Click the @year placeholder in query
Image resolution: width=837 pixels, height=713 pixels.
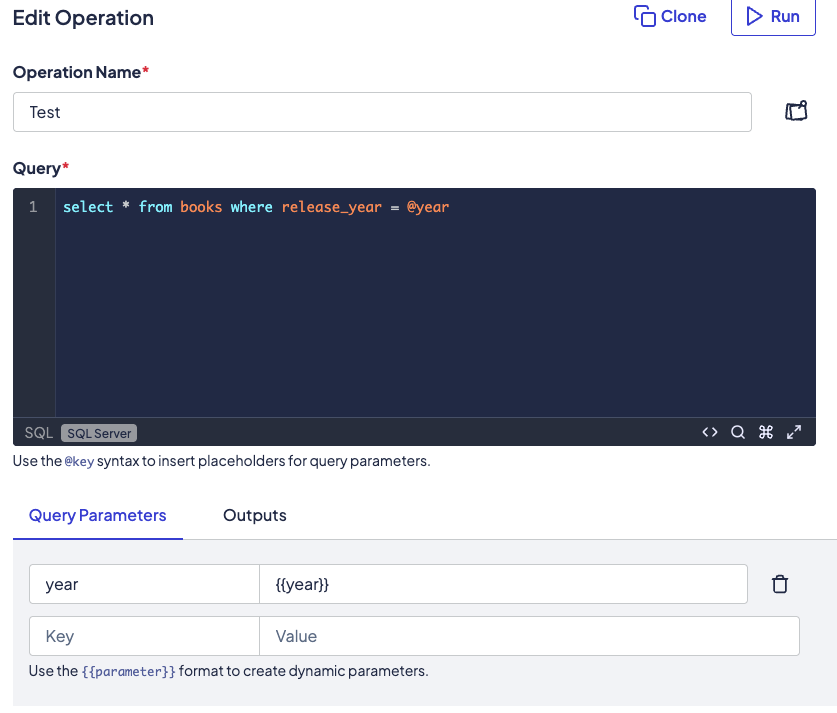tap(428, 207)
